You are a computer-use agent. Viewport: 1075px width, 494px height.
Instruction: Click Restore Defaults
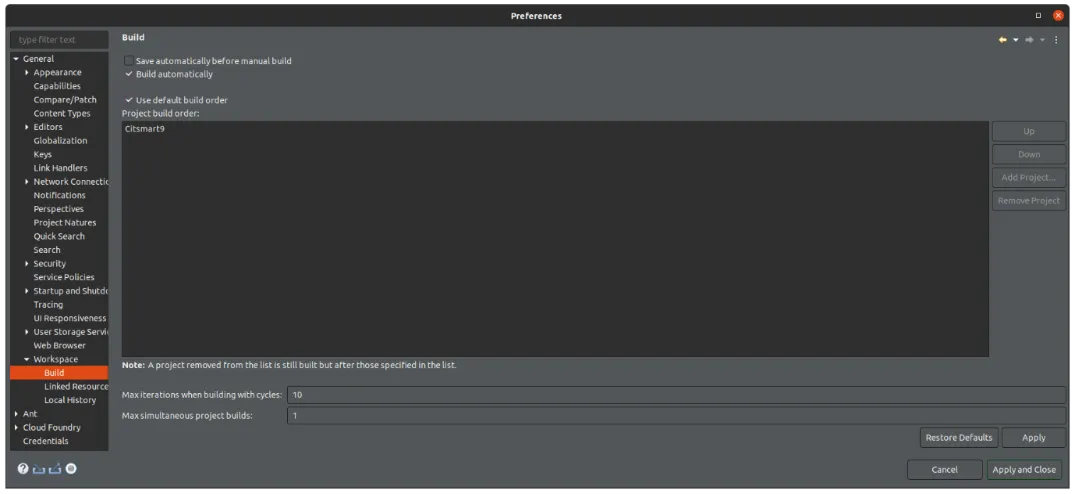point(958,438)
